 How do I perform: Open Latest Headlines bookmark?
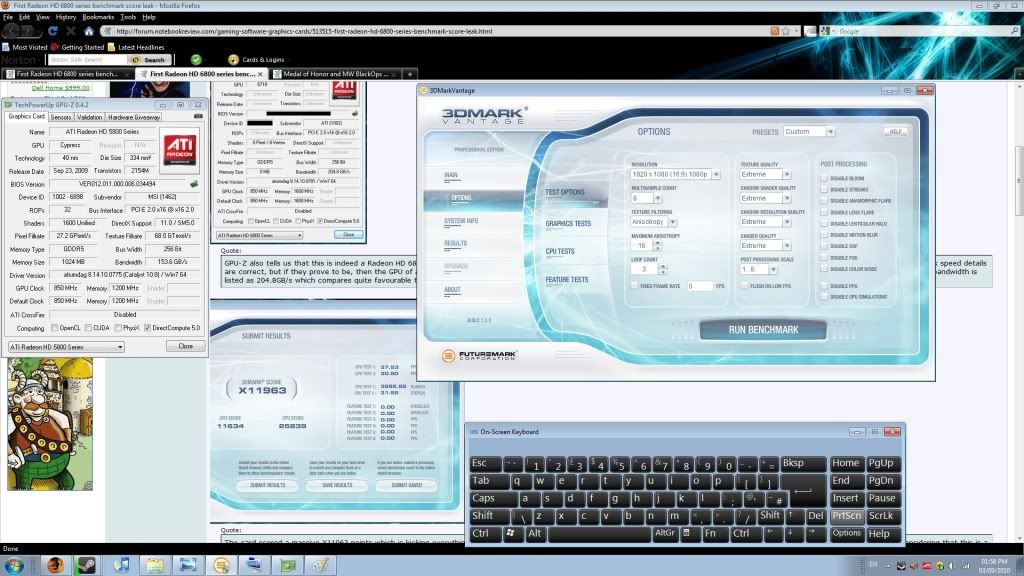pyautogui.click(x=136, y=47)
